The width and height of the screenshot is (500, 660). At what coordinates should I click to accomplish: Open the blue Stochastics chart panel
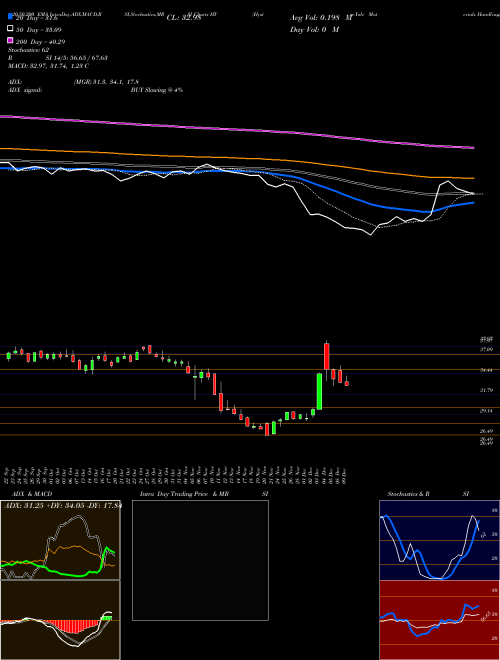pos(439,540)
